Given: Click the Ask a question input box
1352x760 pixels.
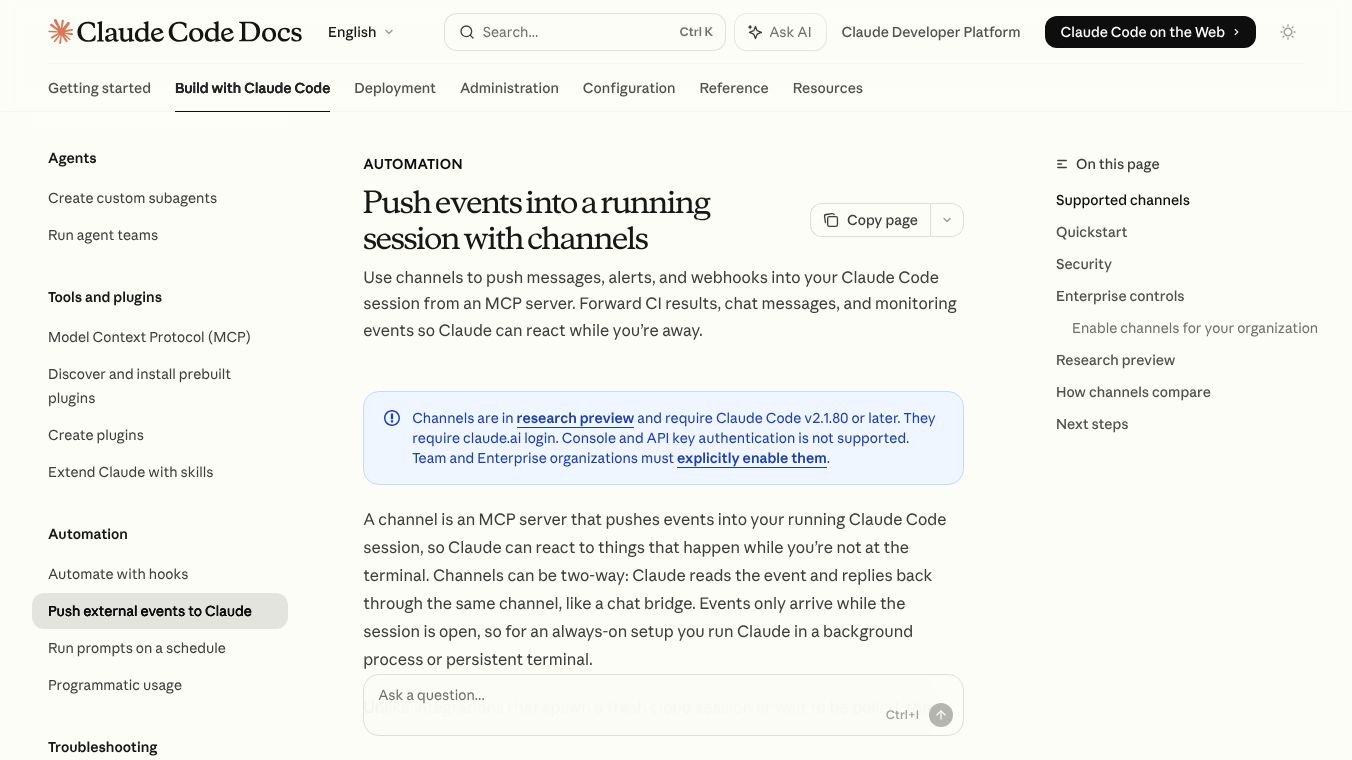Looking at the screenshot, I should pos(663,705).
